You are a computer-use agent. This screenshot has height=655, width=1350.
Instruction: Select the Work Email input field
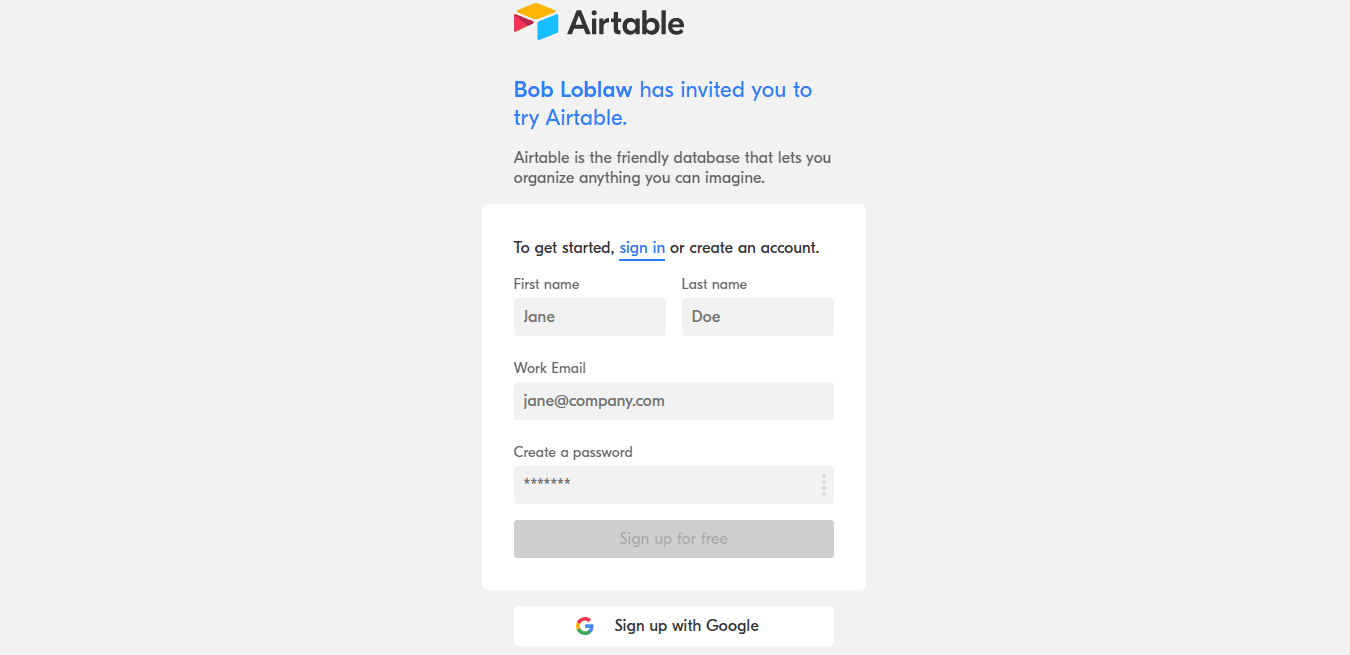[673, 401]
